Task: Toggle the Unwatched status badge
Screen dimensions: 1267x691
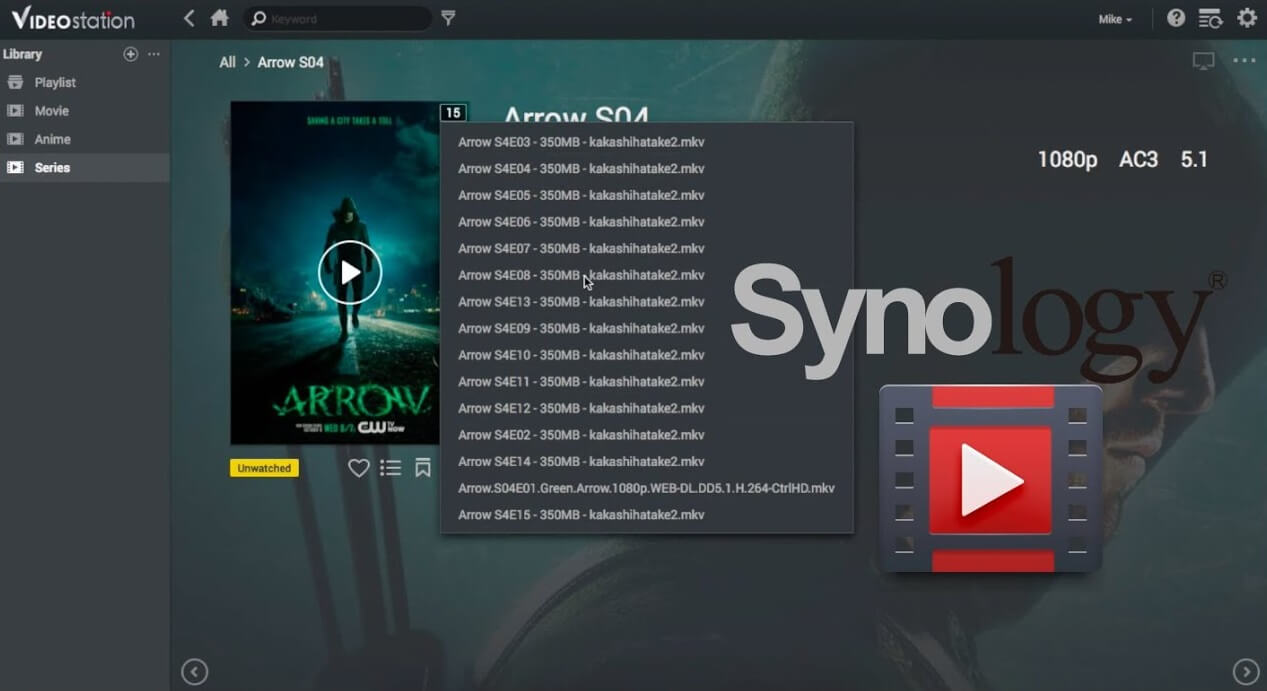Action: click(x=264, y=468)
